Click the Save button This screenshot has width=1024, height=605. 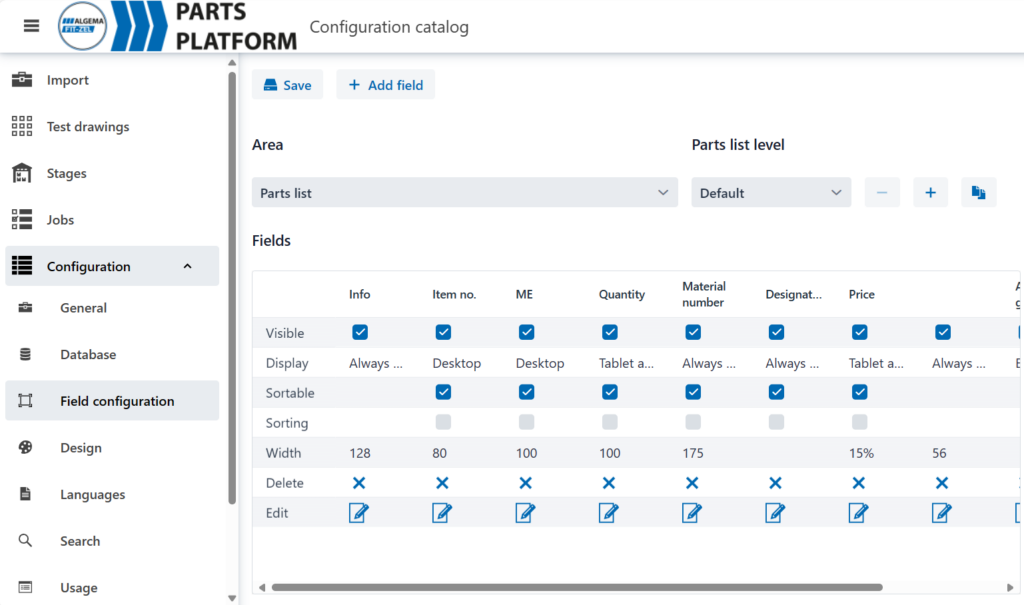click(x=287, y=85)
